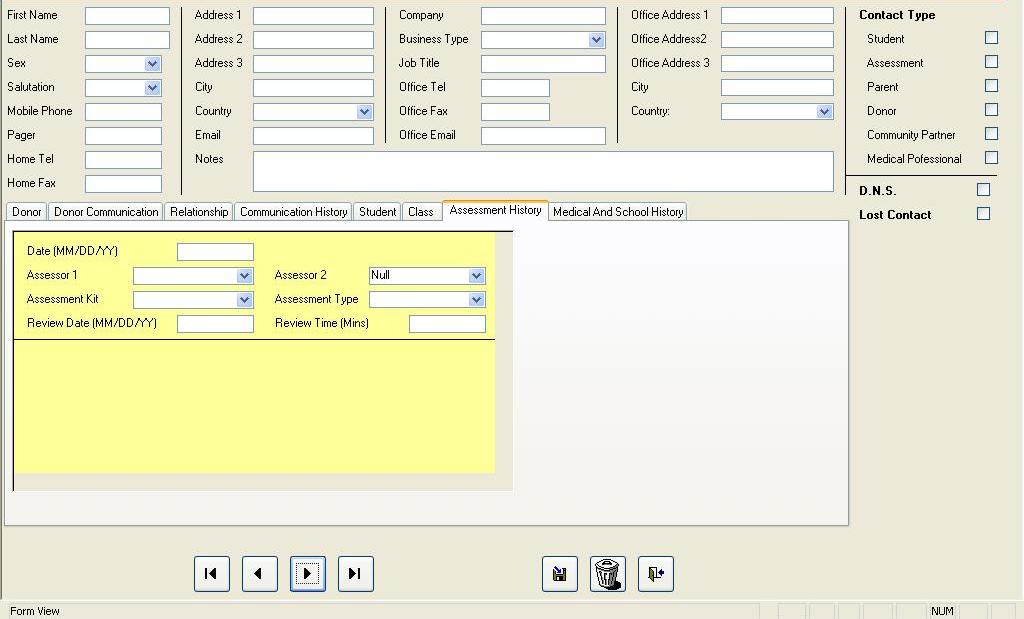Open the Assessment Kit dropdown
This screenshot has width=1024, height=619.
coord(245,300)
